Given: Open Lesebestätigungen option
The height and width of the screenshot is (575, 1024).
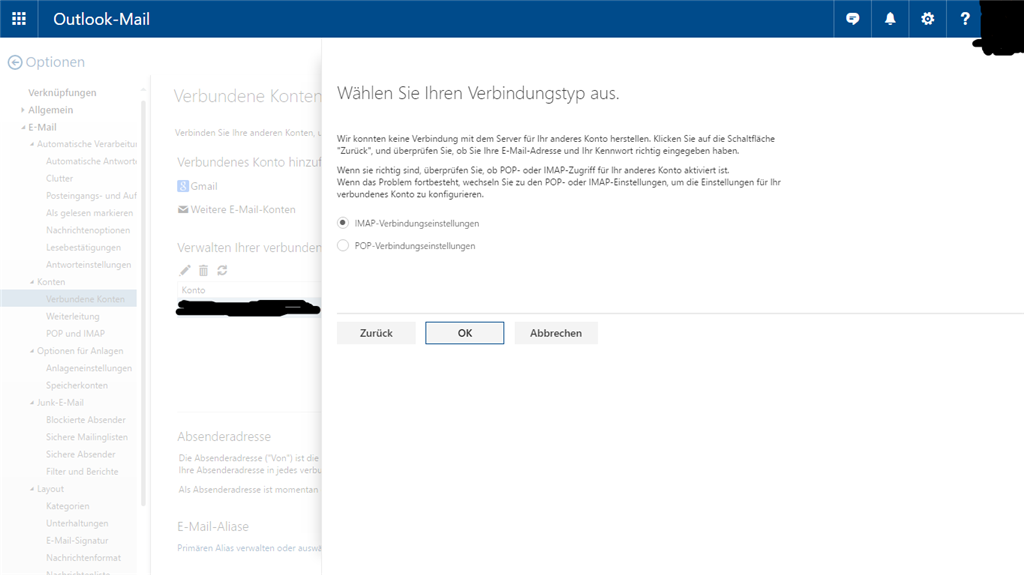Looking at the screenshot, I should (84, 248).
